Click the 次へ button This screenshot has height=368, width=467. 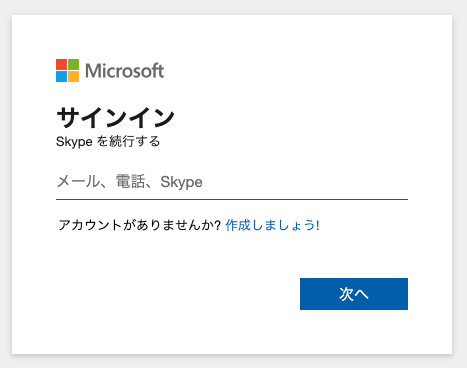354,294
